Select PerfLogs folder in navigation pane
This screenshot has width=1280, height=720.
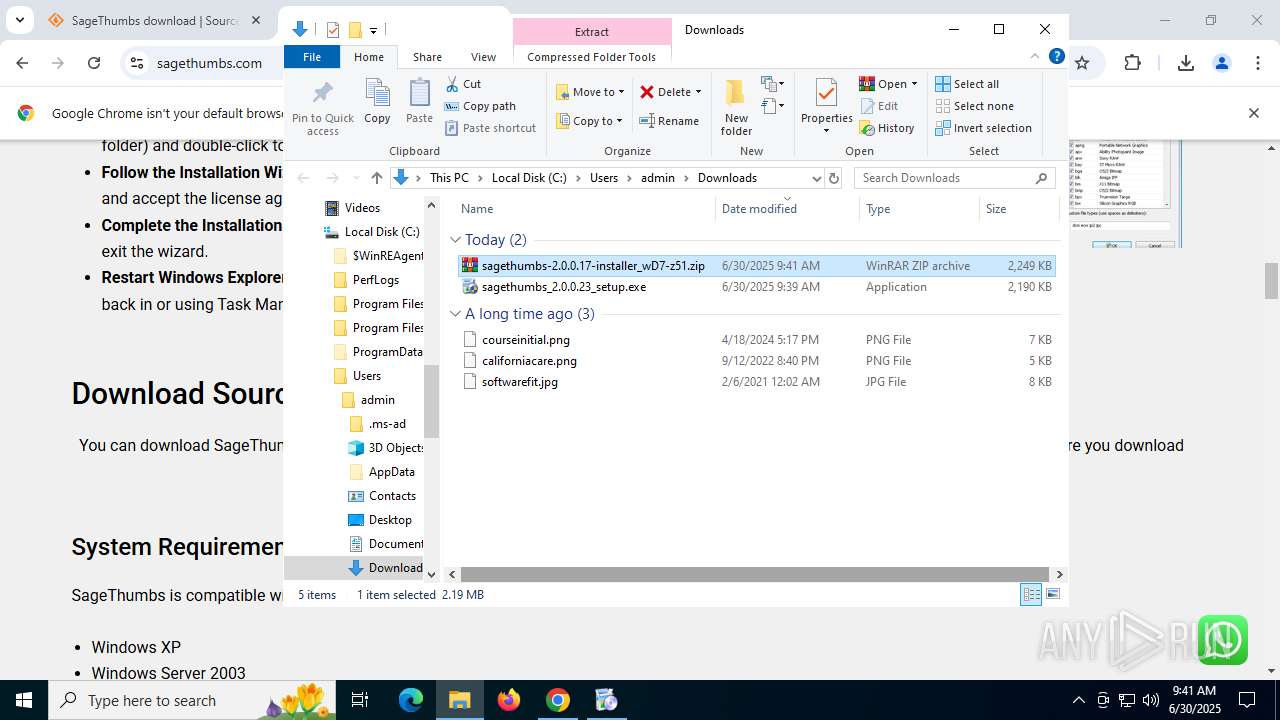(x=376, y=280)
